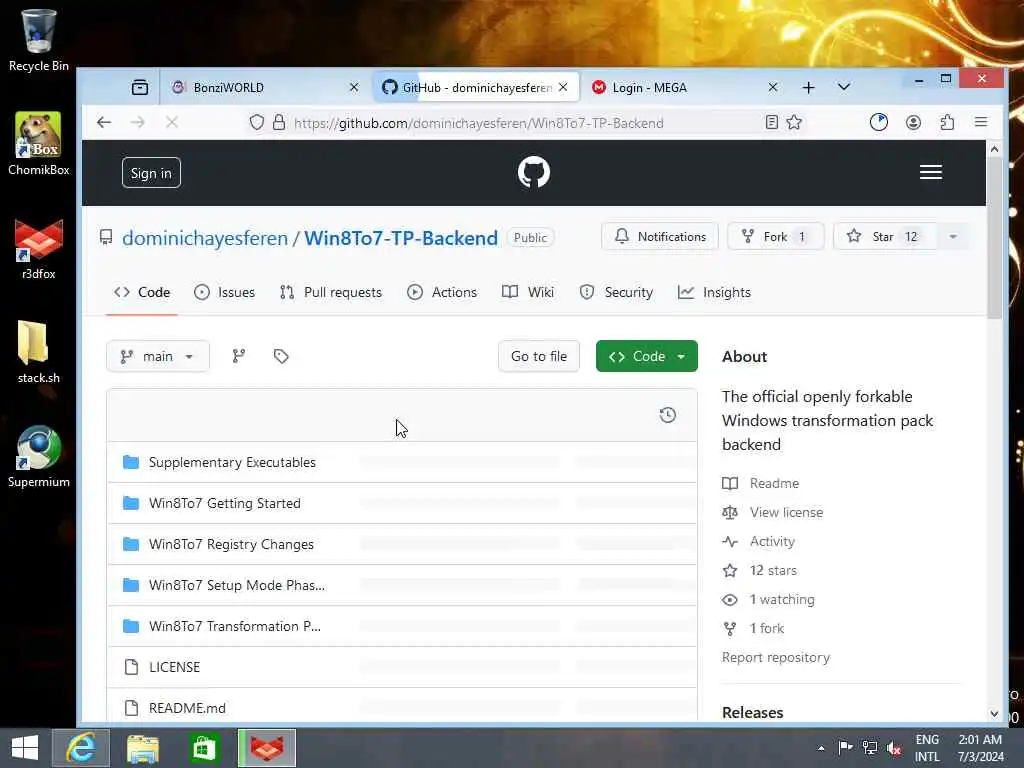Screen dimensions: 1024x768
Task: Click the Go to file button
Action: point(539,356)
